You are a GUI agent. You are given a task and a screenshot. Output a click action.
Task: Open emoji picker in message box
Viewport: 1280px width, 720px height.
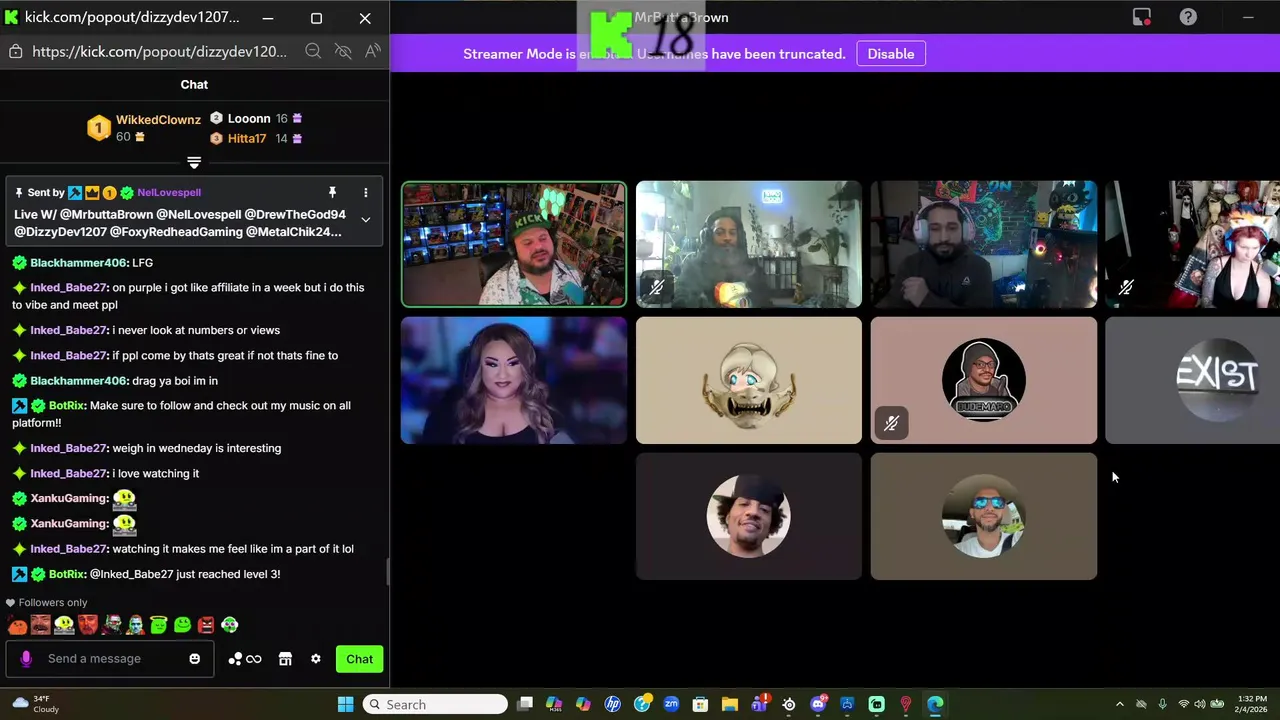click(195, 659)
